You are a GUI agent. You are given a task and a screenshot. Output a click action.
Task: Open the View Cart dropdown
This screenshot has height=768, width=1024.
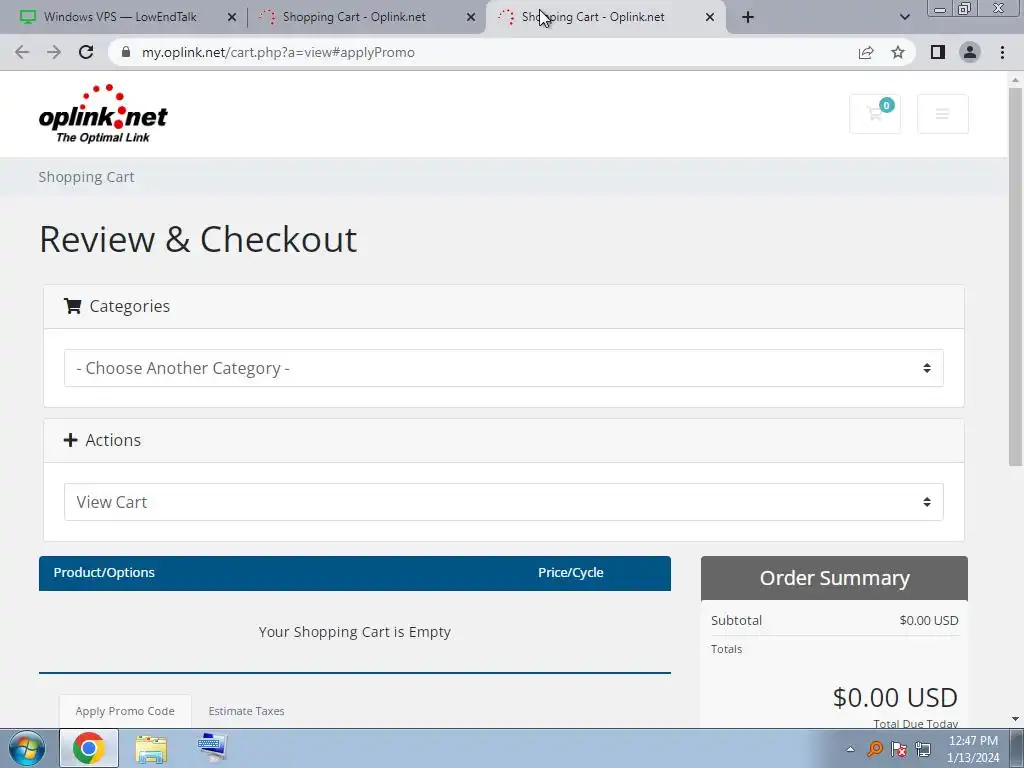coord(504,502)
